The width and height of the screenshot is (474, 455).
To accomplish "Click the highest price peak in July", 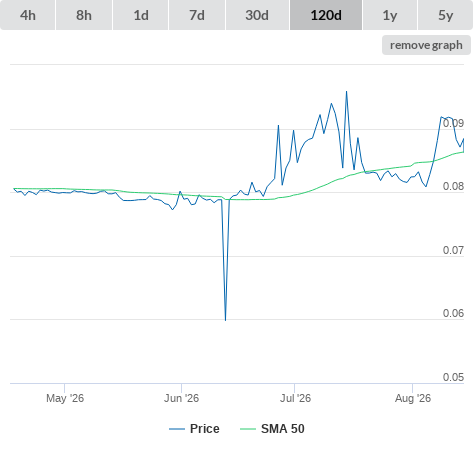I will point(346,91).
